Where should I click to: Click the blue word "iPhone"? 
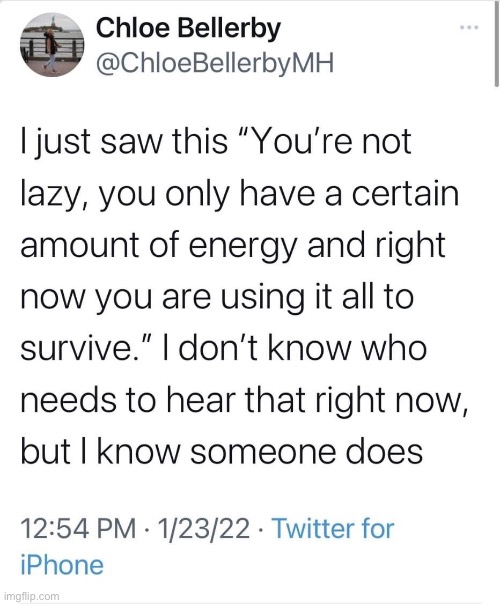(x=62, y=565)
